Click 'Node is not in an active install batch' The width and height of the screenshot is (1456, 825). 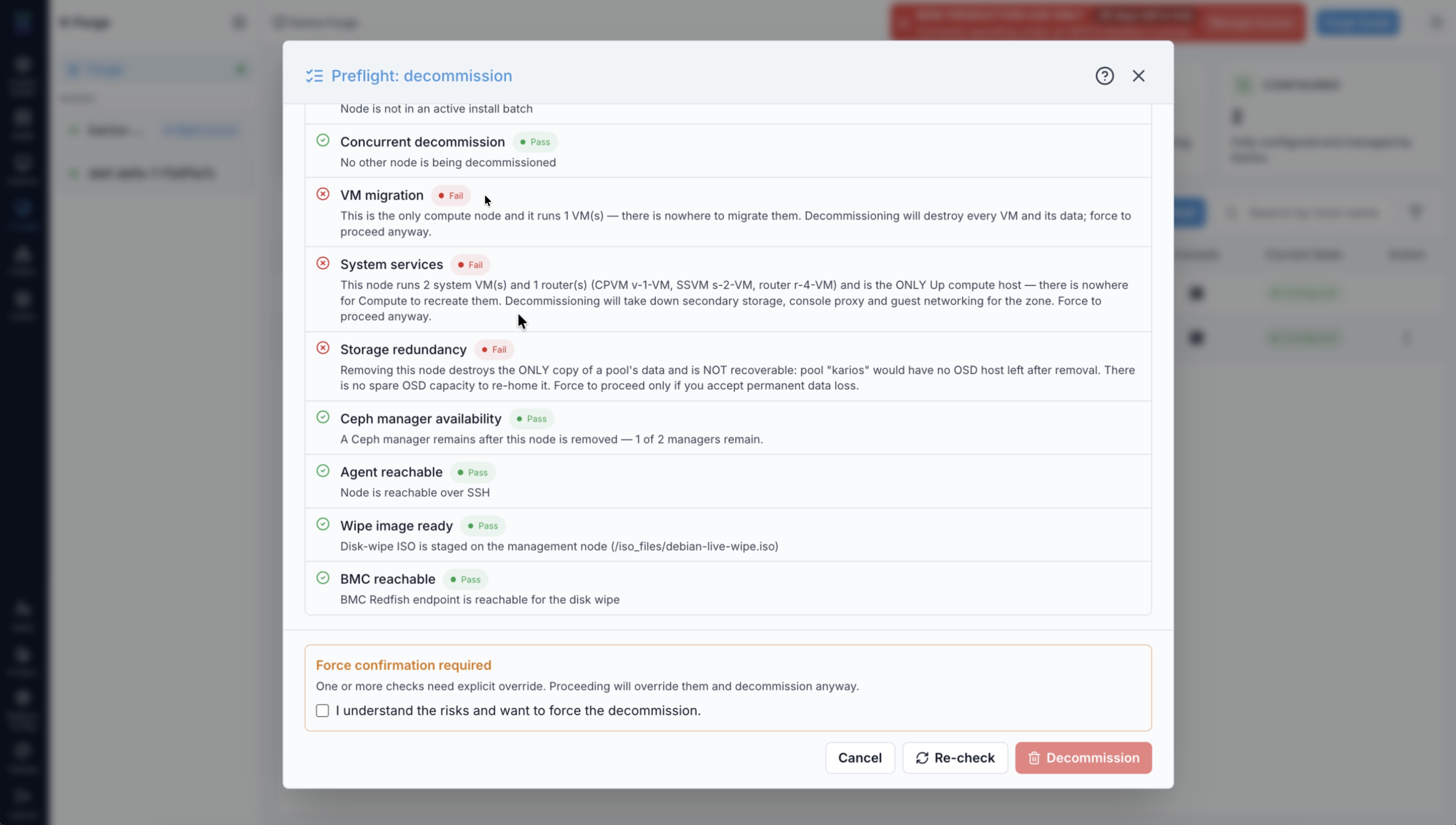pyautogui.click(x=436, y=109)
